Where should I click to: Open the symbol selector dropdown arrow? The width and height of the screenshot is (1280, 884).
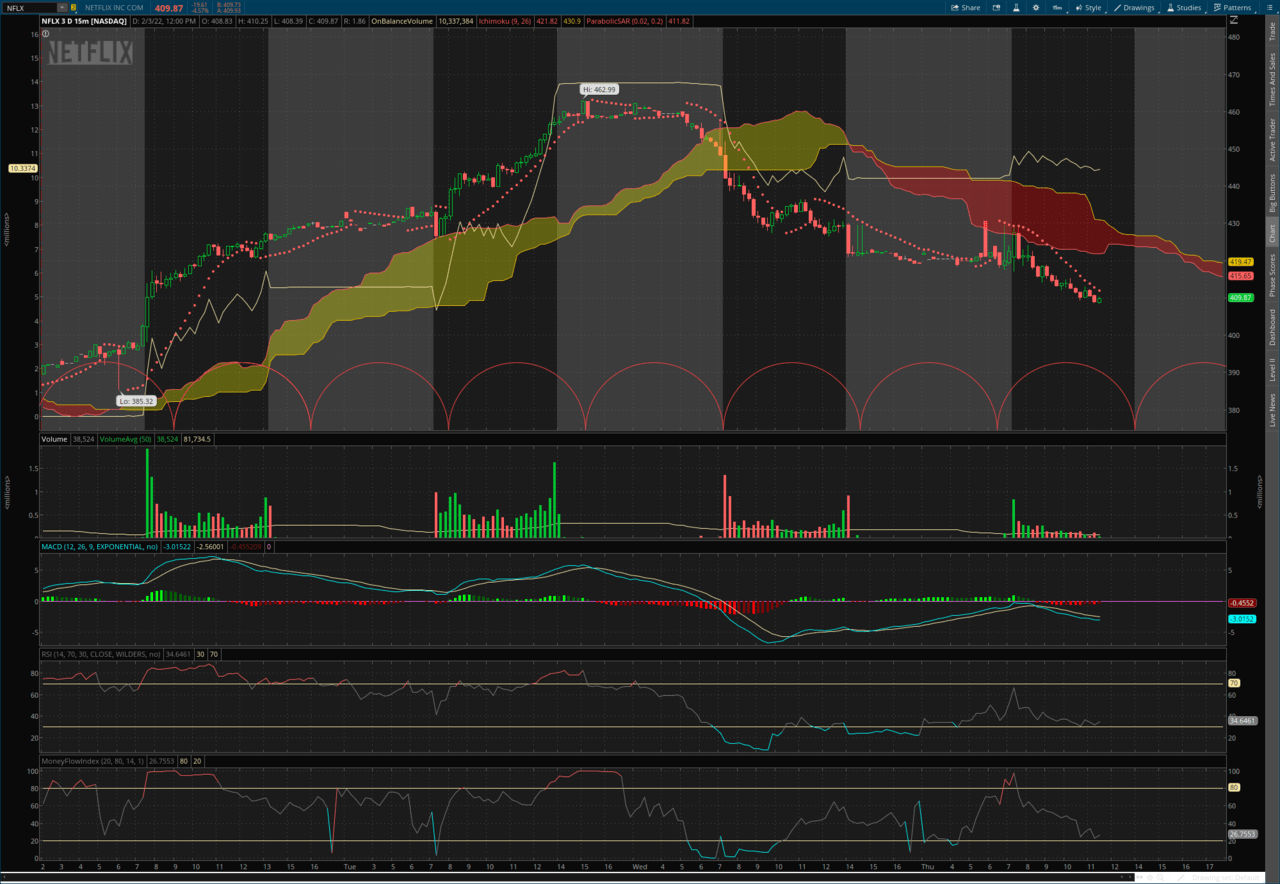click(62, 8)
